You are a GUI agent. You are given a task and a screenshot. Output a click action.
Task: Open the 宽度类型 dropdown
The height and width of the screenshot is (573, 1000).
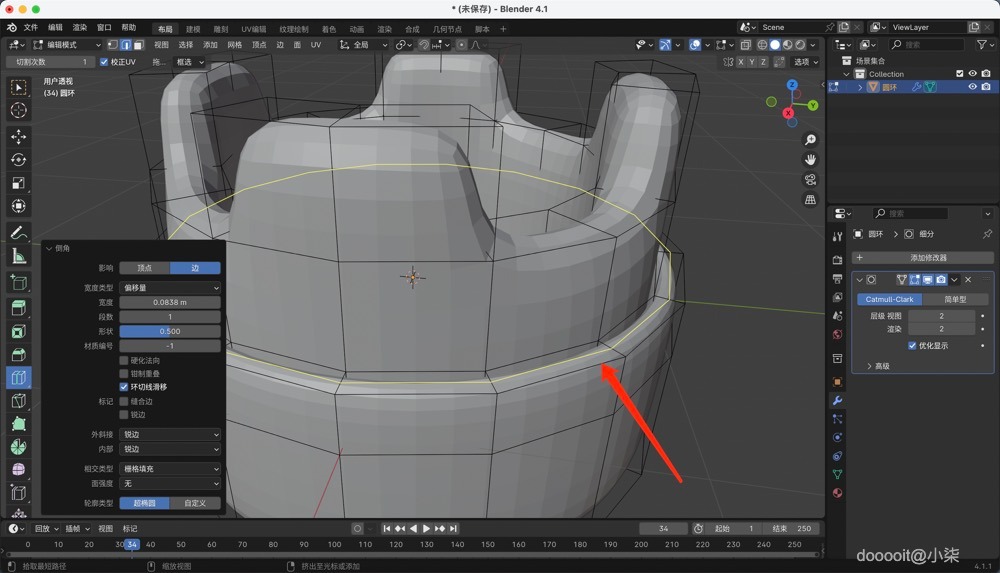(x=170, y=288)
